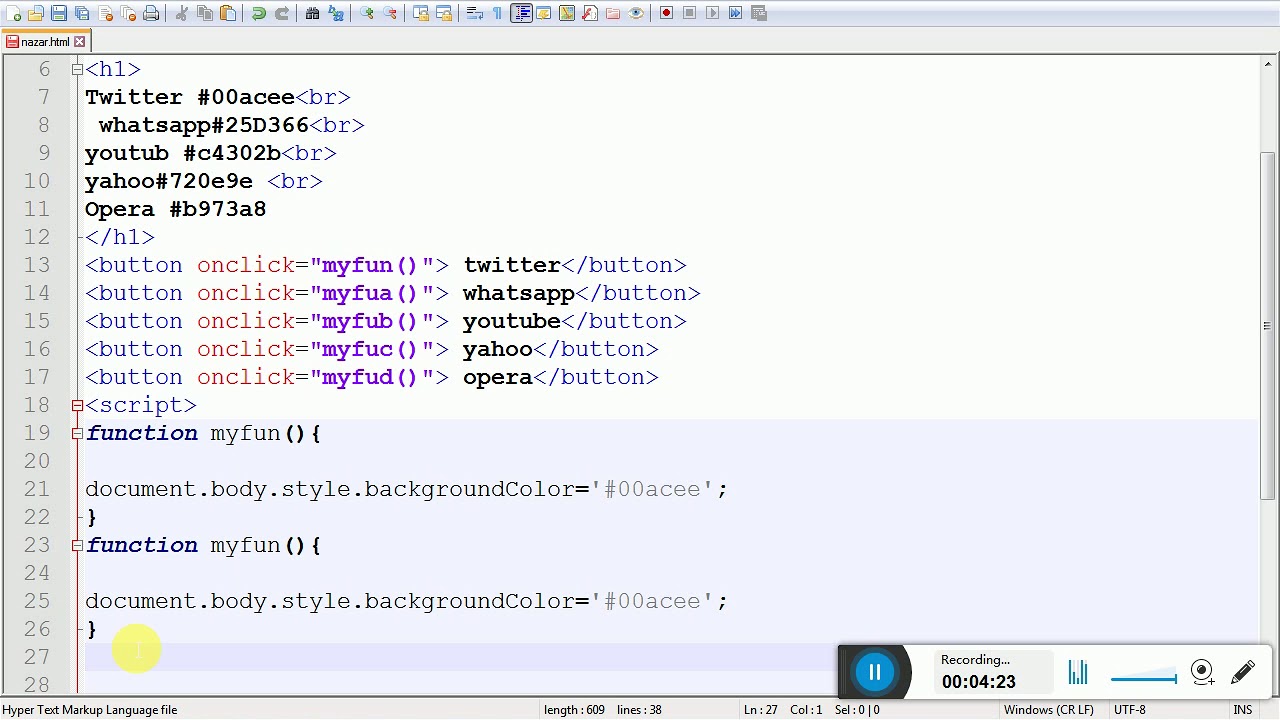This screenshot has width=1280, height=720.
Task: Click the Save All icon
Action: tap(82, 13)
